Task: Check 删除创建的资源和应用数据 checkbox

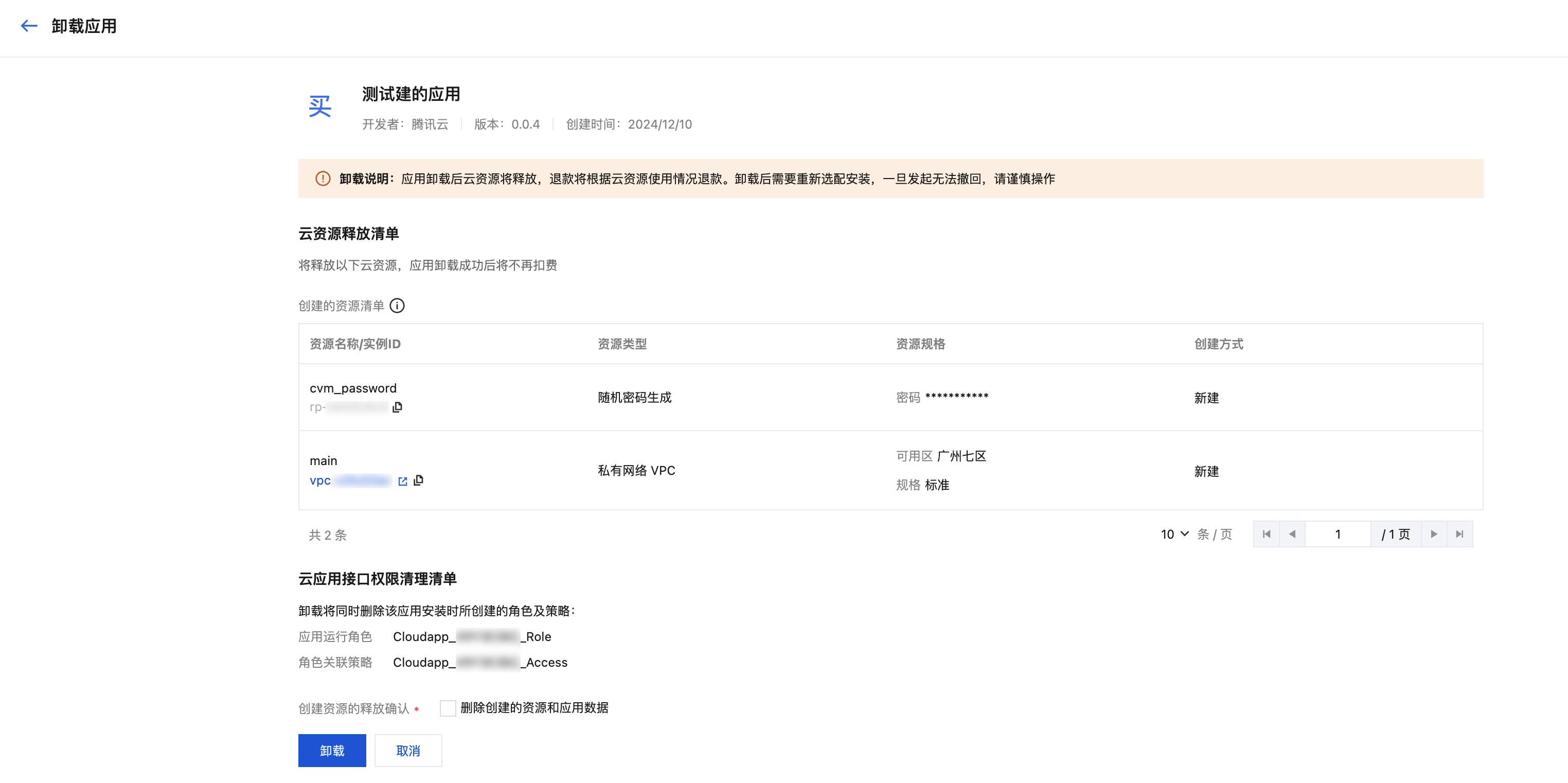Action: pos(448,707)
